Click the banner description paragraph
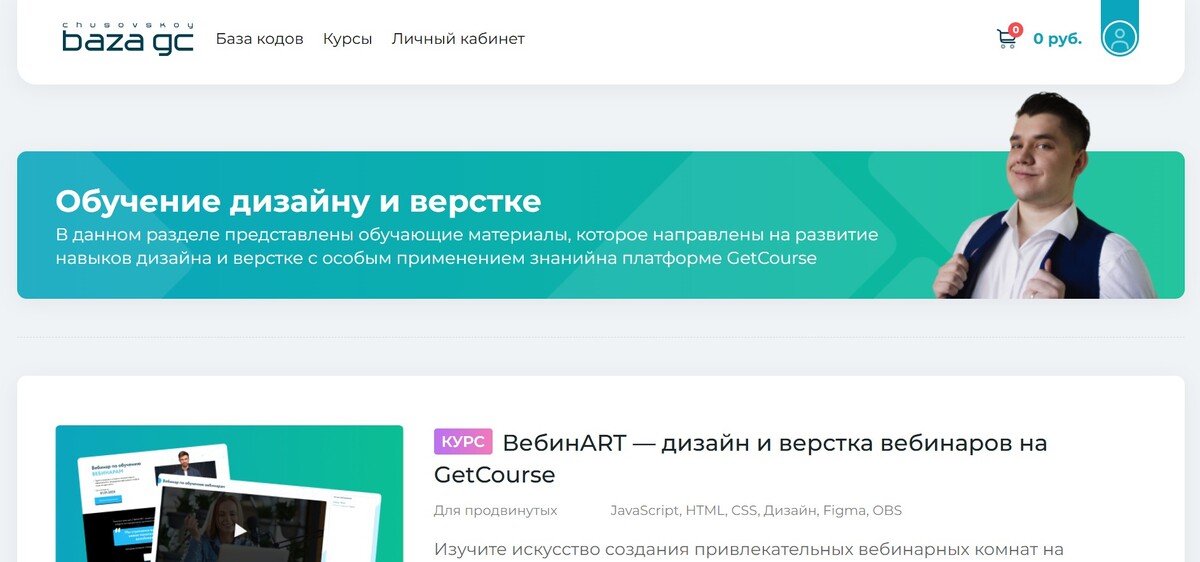Image resolution: width=1200 pixels, height=562 pixels. click(467, 247)
